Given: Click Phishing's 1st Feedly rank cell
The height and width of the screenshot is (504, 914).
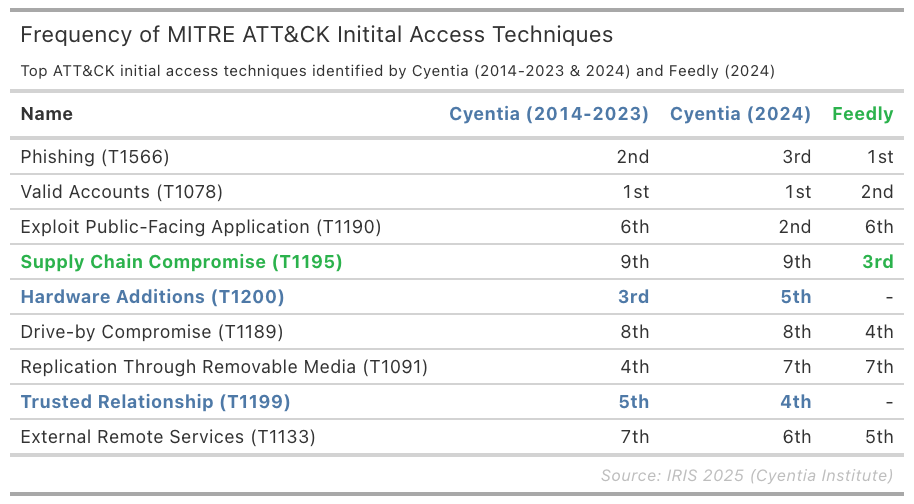Looking at the screenshot, I should coord(879,157).
